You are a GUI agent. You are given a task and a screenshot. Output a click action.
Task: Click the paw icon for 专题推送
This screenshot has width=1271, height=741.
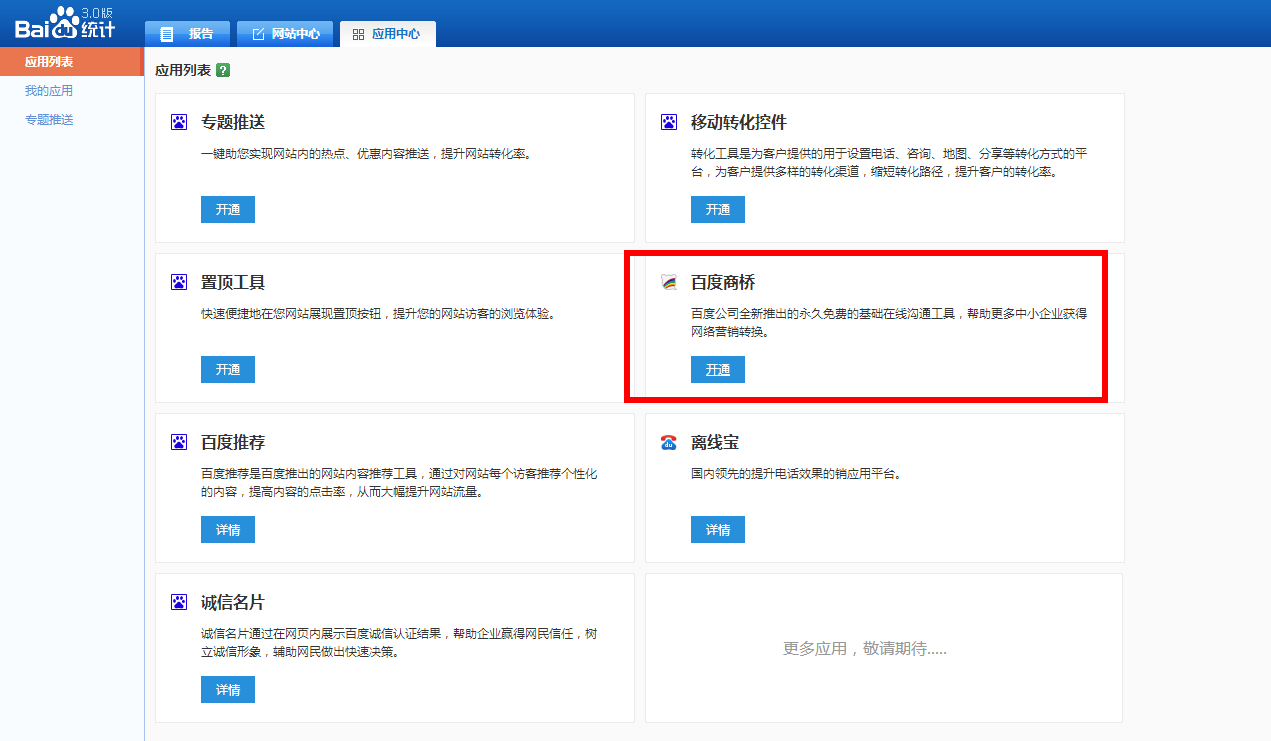[x=179, y=122]
